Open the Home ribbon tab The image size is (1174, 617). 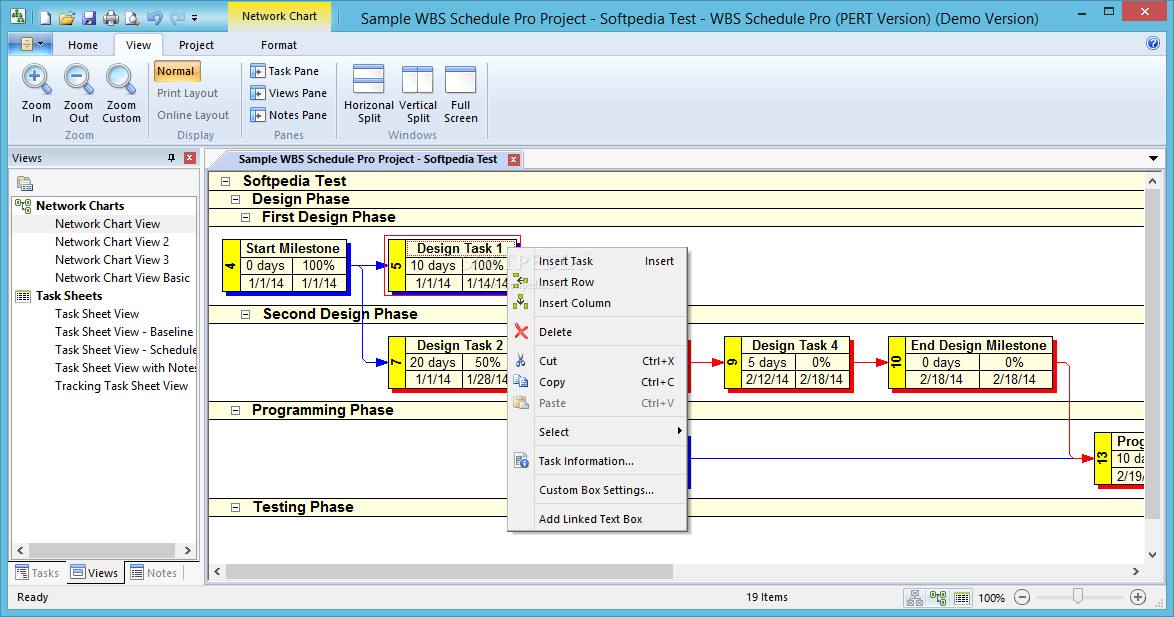coord(83,45)
